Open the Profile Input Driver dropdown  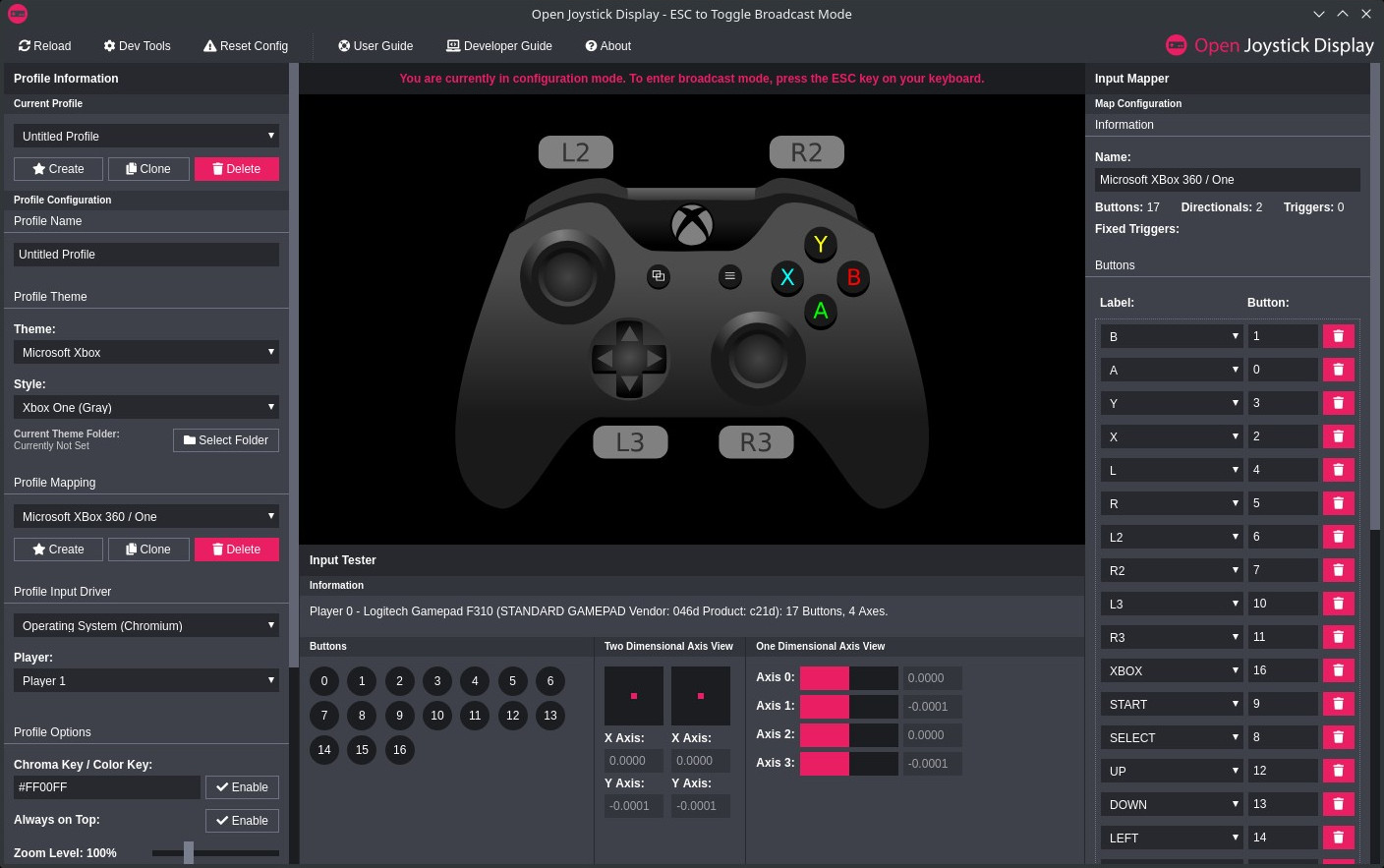pos(146,625)
